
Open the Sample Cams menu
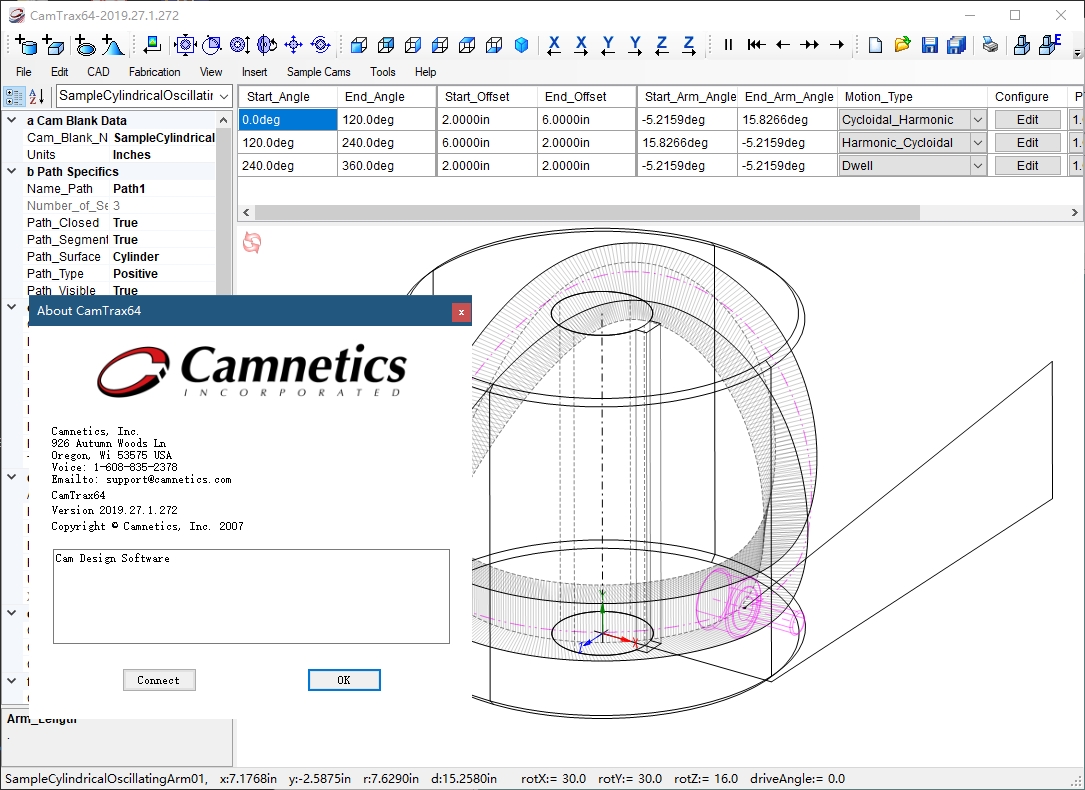click(318, 72)
